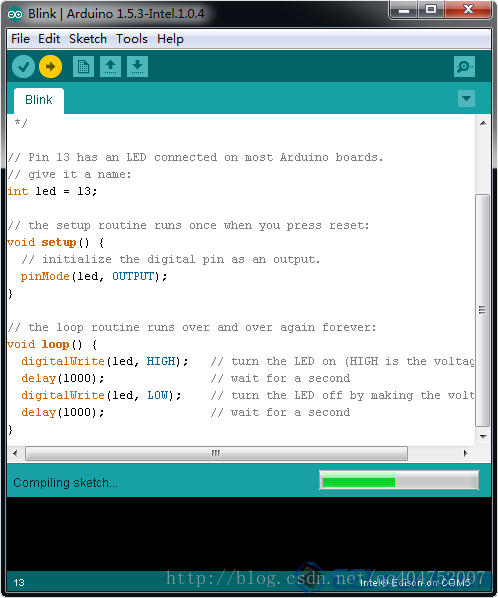The height and width of the screenshot is (598, 498).
Task: Click 'Intel Edison on COM5' board label
Action: pos(415,583)
